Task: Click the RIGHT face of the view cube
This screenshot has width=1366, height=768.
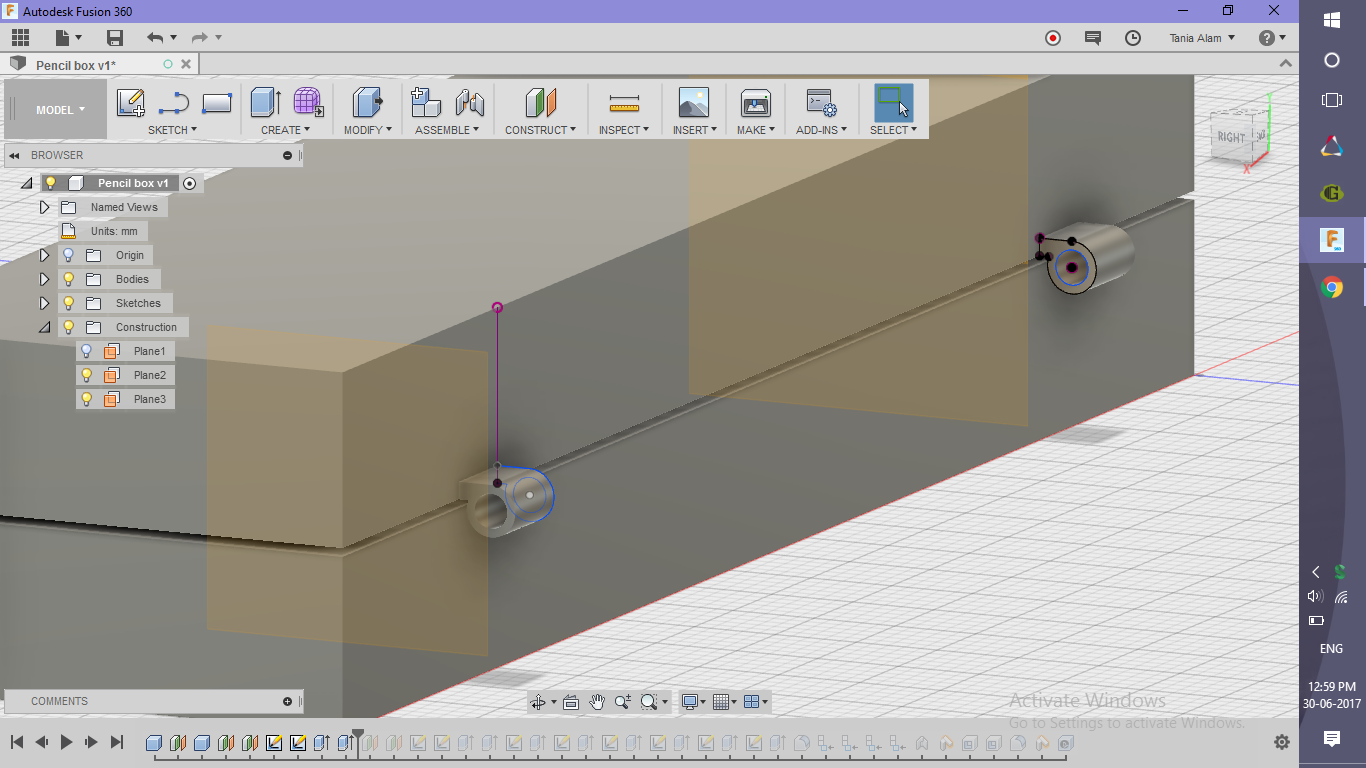Action: [x=1232, y=138]
